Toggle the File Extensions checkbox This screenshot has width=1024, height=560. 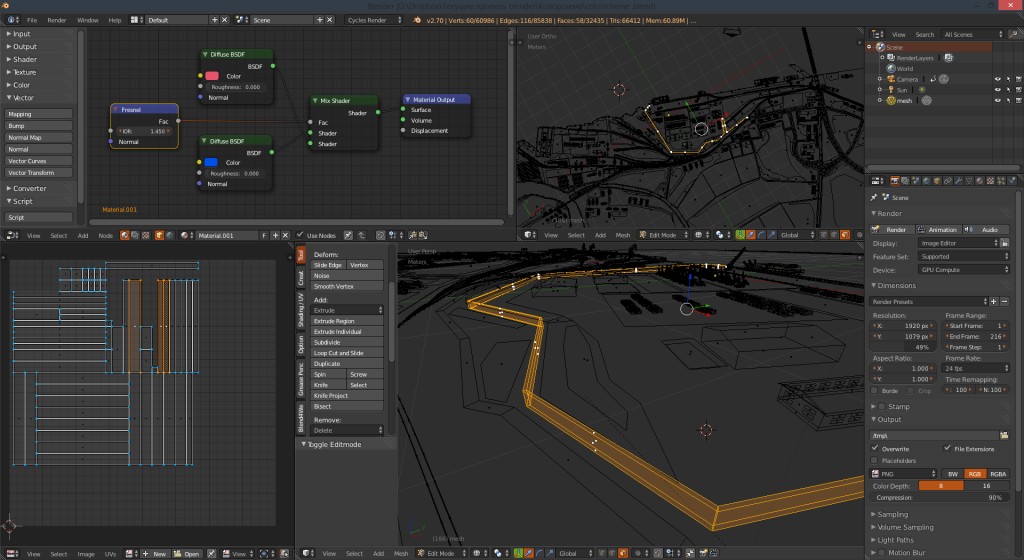point(947,448)
